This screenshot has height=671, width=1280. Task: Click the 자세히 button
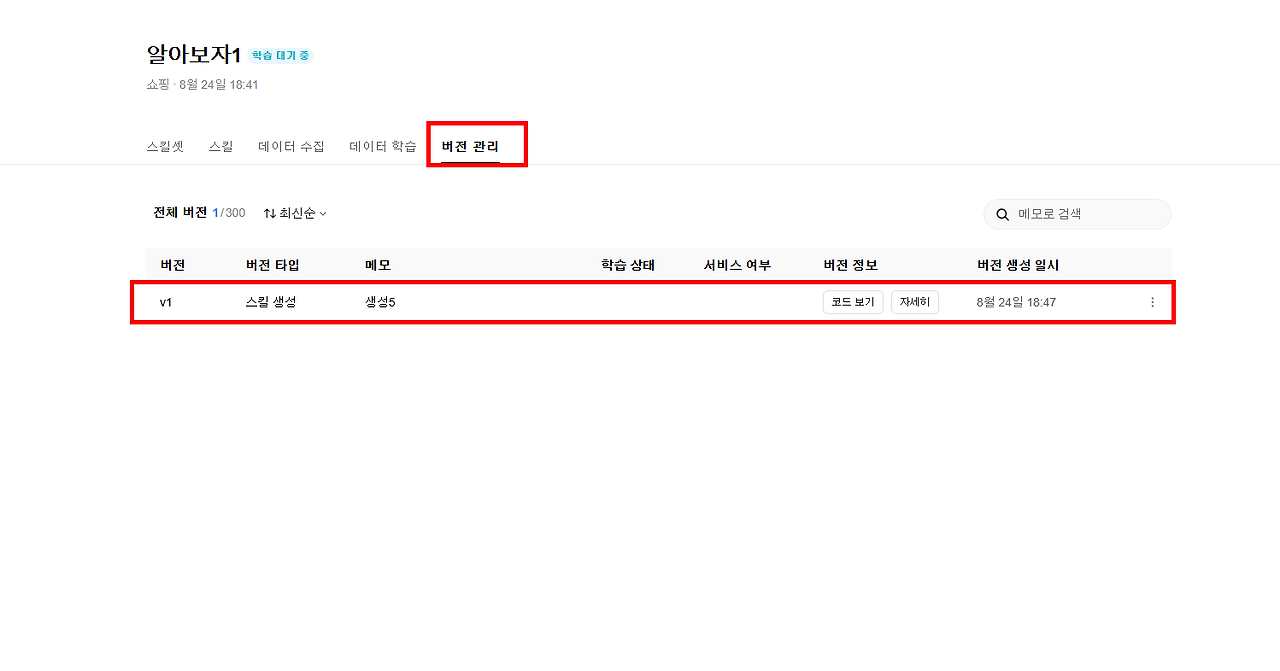tap(914, 301)
